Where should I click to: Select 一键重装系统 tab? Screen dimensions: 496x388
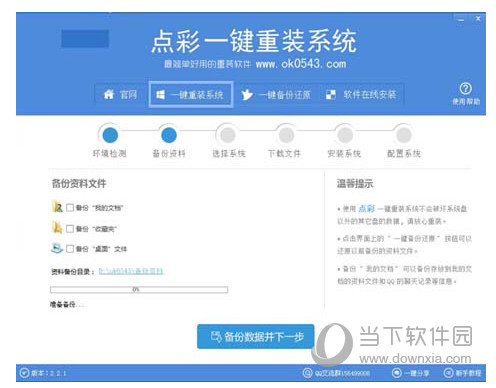pos(191,95)
